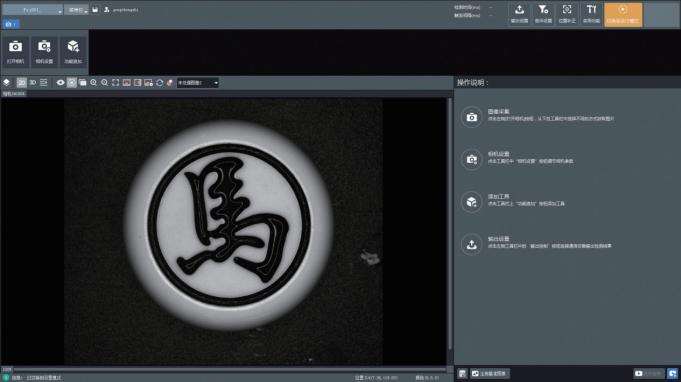Click the document icon at bottom of right panel
This screenshot has height=382, width=681.
coord(462,373)
